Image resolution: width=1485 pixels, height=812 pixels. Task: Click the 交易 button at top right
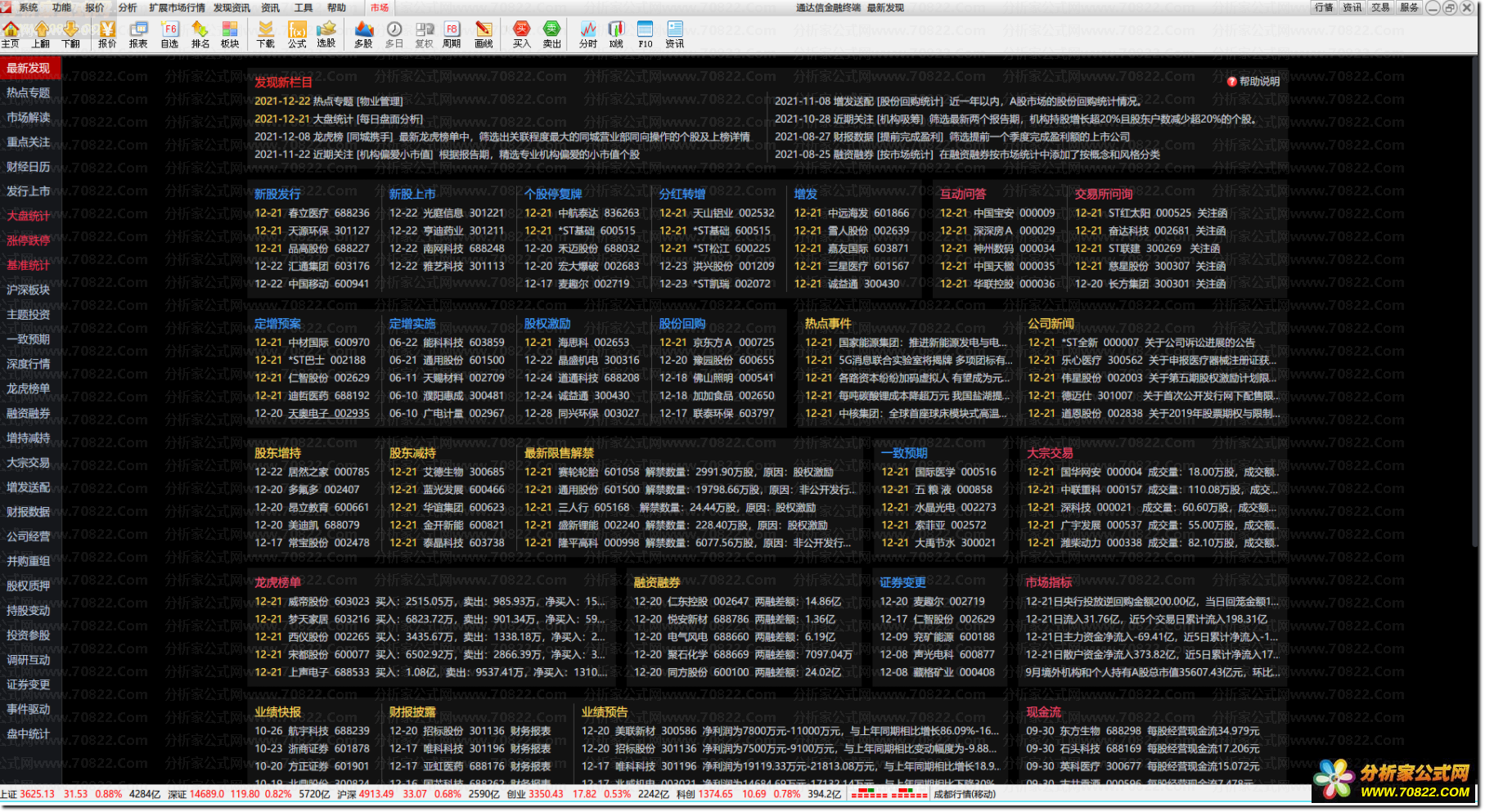pos(1381,7)
